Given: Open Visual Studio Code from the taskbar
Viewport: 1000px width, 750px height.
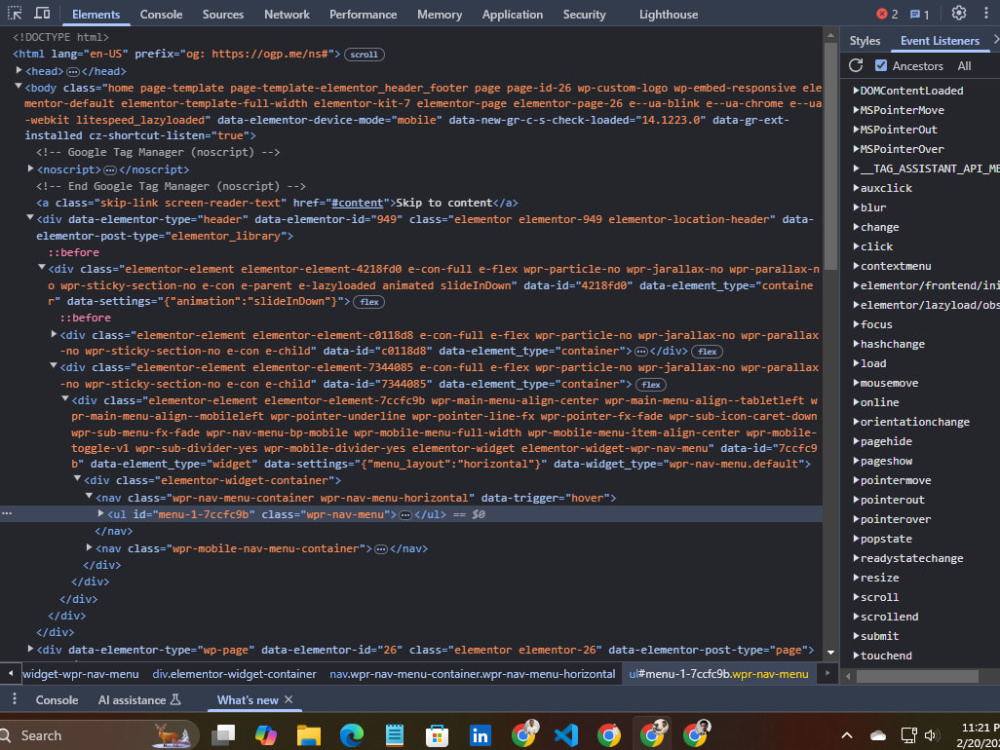Looking at the screenshot, I should coord(566,735).
